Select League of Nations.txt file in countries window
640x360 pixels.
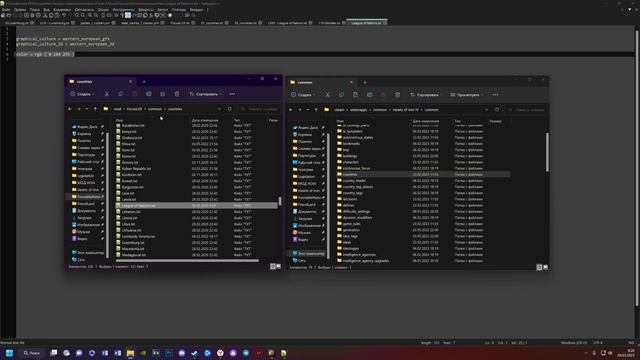pos(196,206)
